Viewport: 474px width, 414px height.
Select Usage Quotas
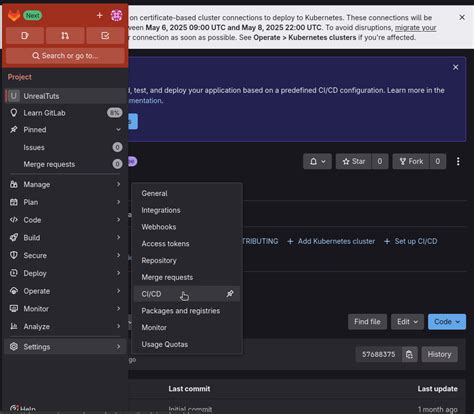187,344
